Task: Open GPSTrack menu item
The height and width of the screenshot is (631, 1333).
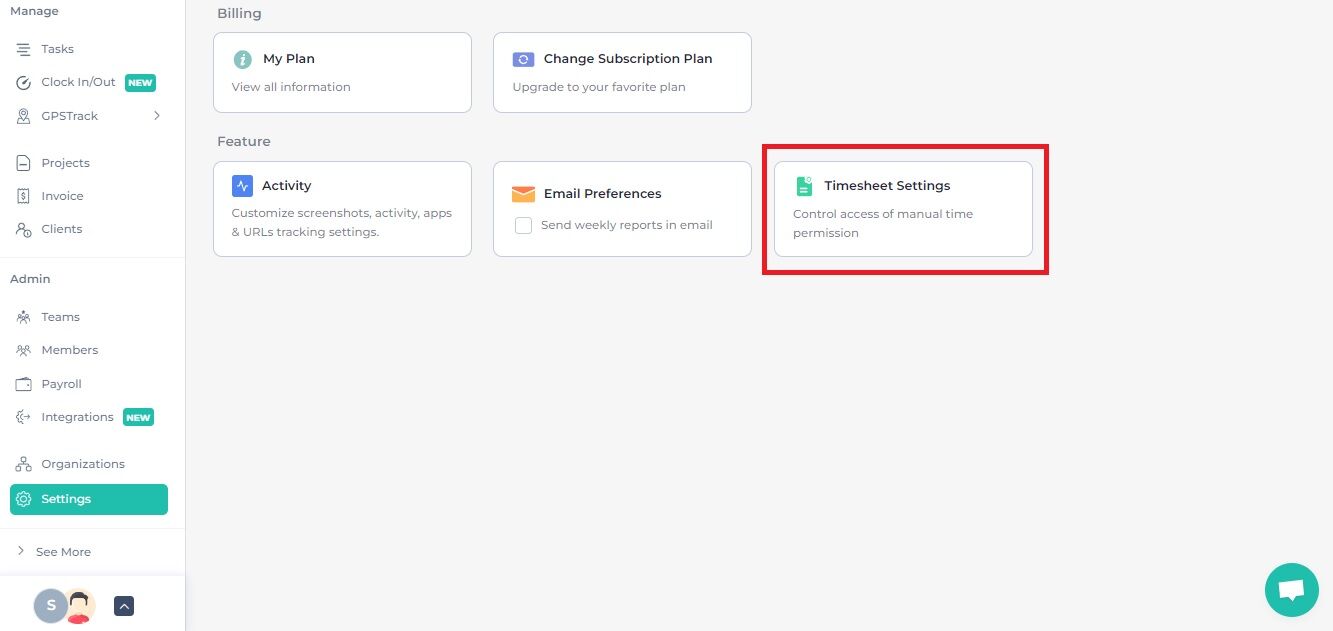Action: 69,116
